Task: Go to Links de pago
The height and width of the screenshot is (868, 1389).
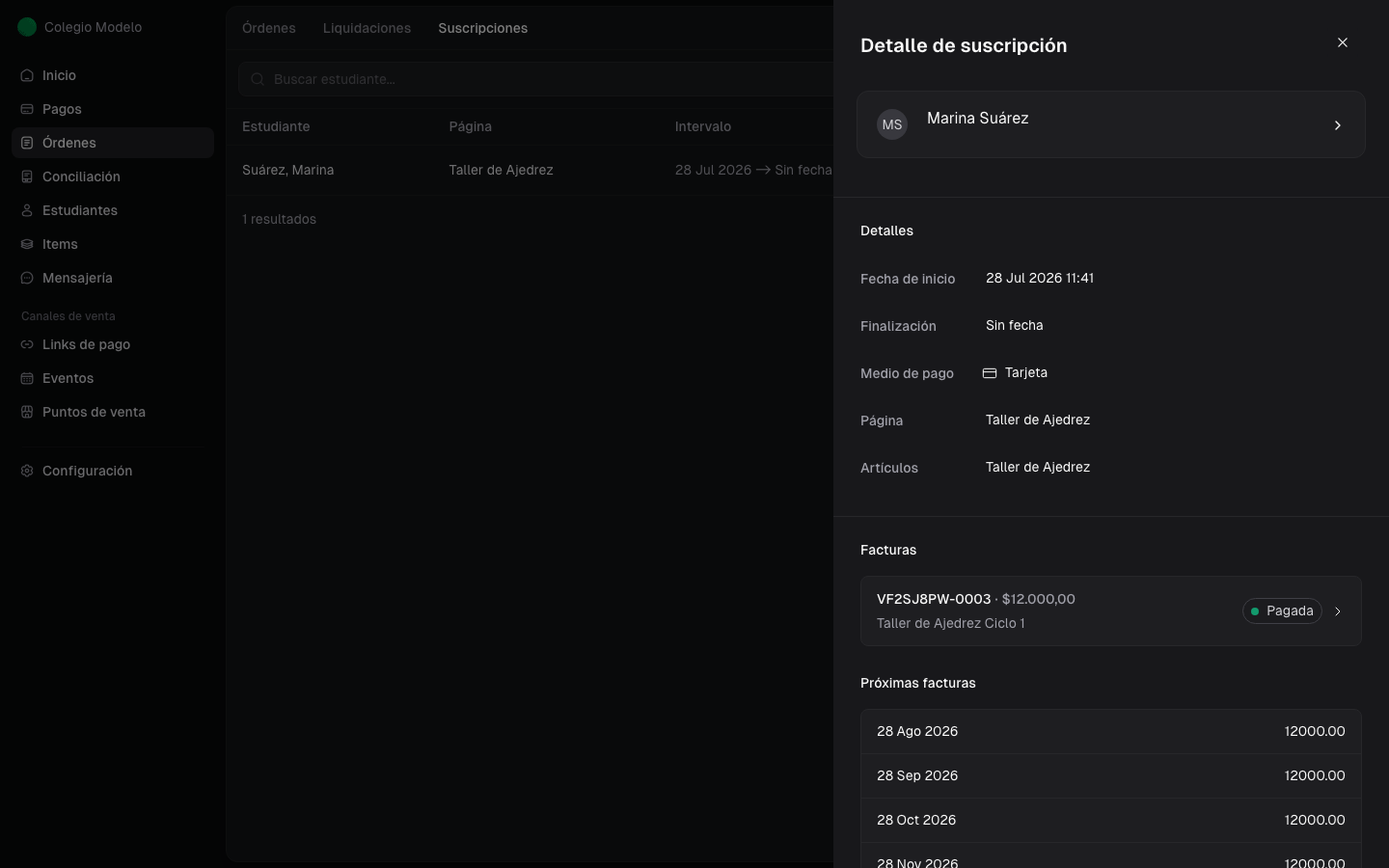Action: (113, 344)
